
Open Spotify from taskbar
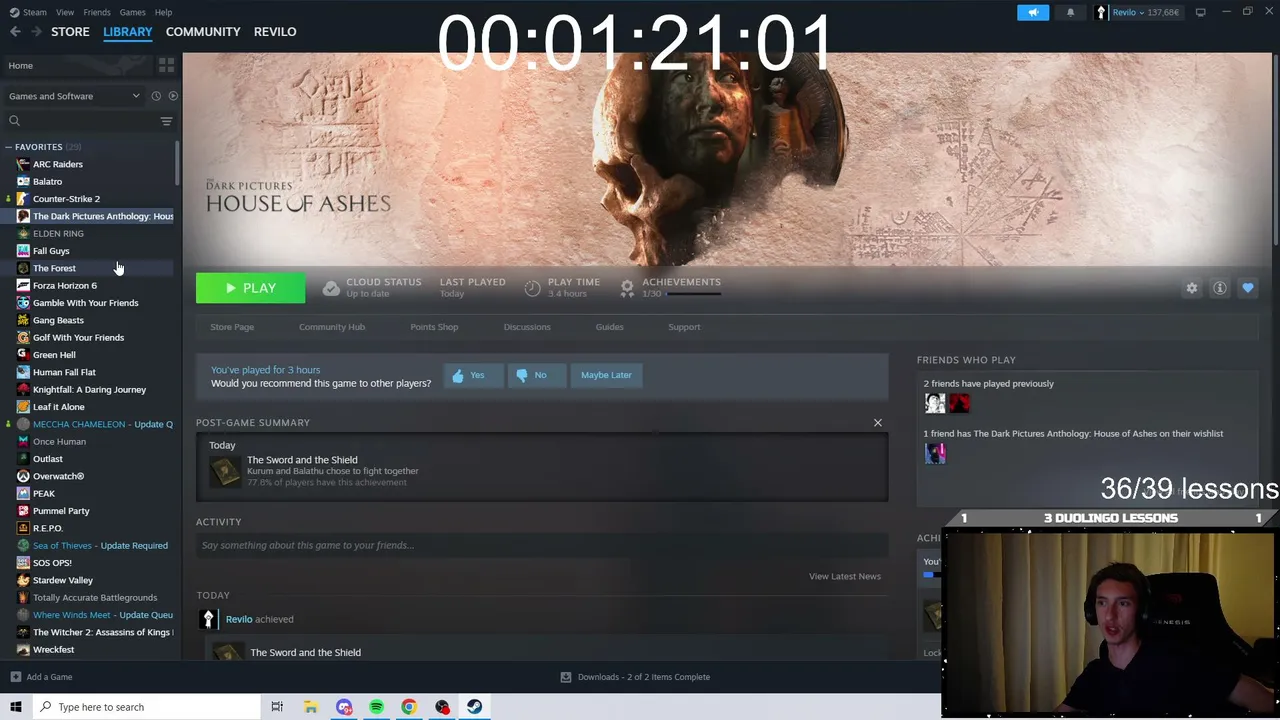(x=376, y=707)
